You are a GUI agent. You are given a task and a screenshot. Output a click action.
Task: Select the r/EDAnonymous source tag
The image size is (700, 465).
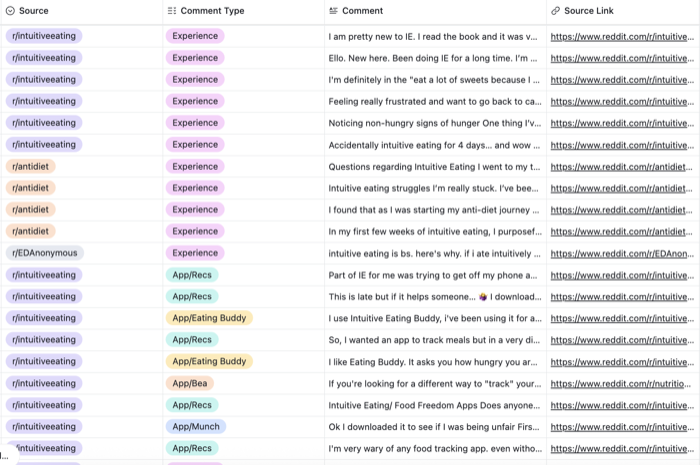pyautogui.click(x=45, y=253)
